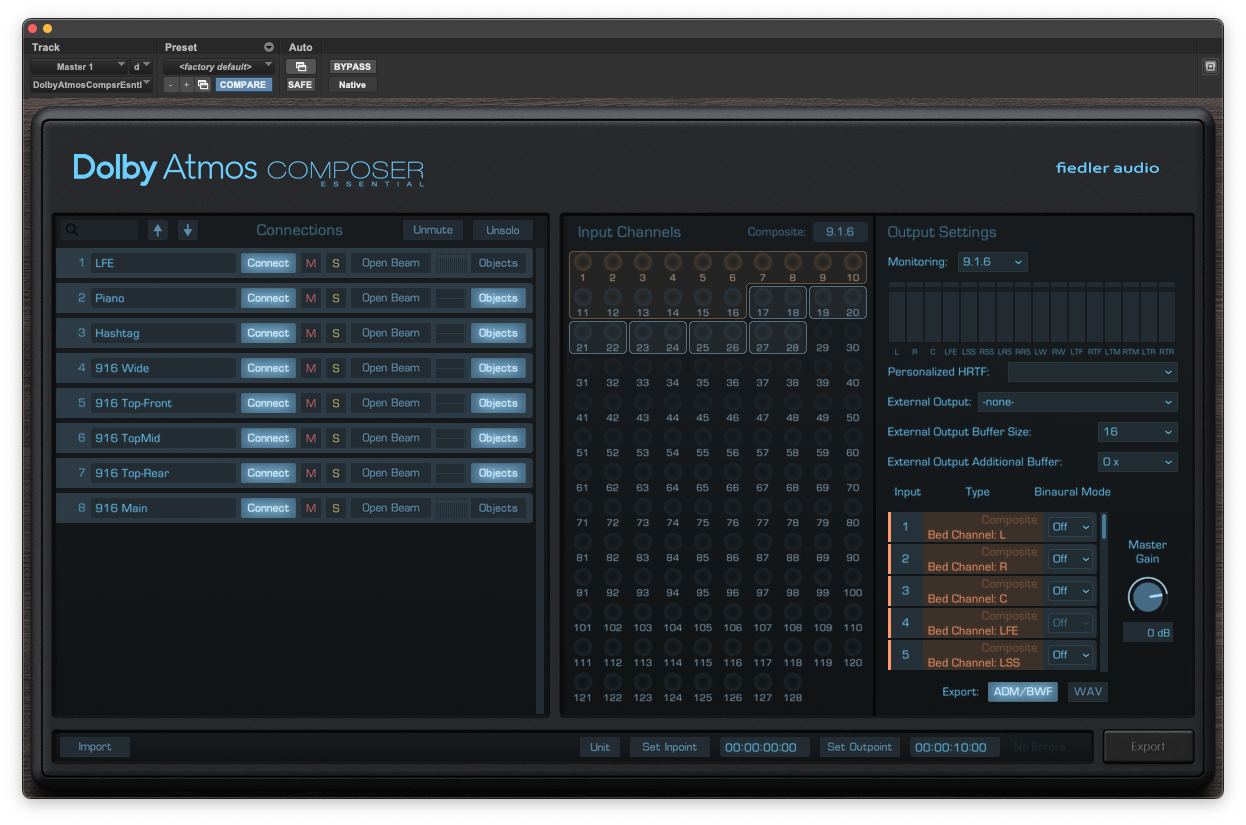Click the Master Gain 0 dB value field
Screen dimensions: 1246x825
coord(1147,633)
